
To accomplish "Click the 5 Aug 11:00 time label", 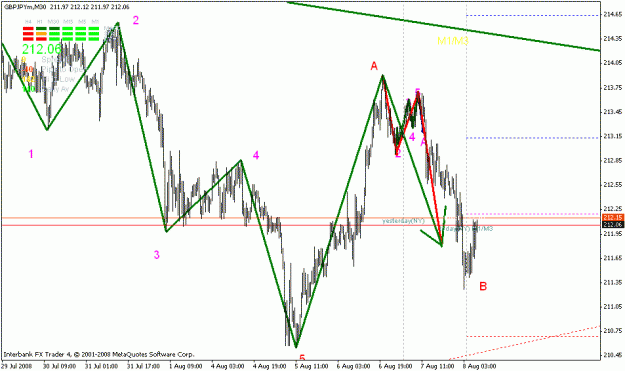I will click(312, 366).
